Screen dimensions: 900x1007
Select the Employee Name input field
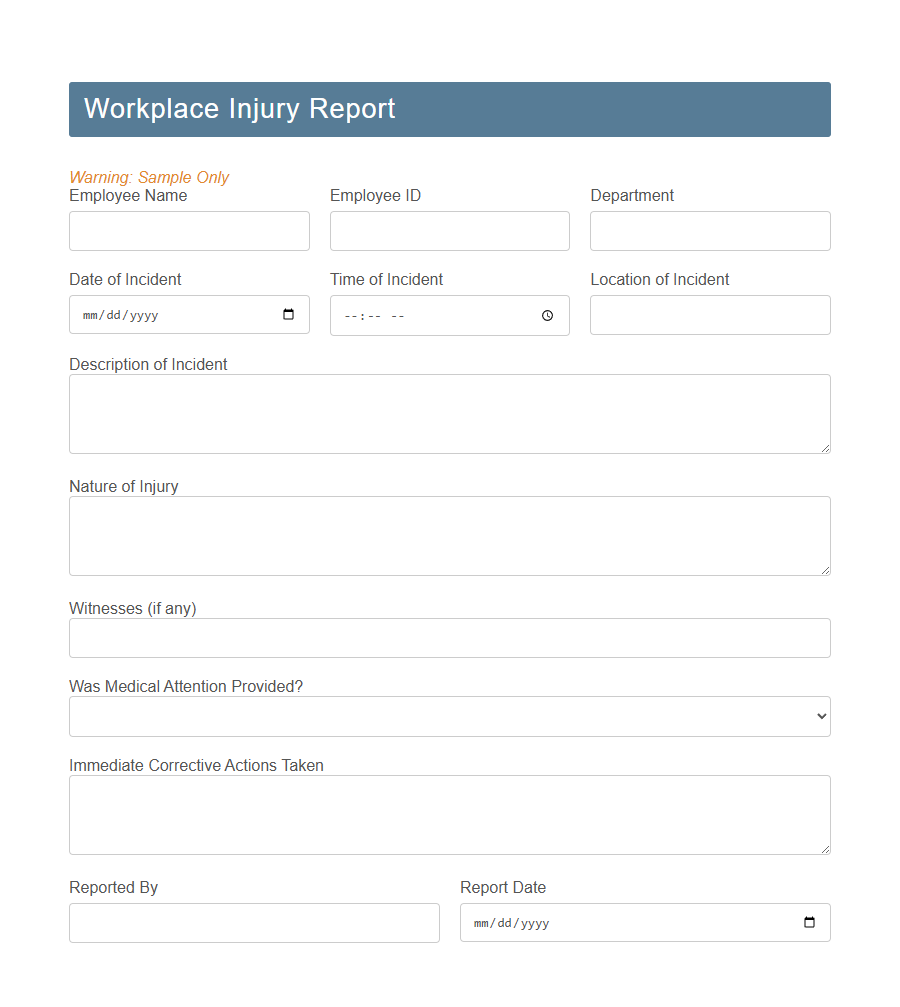point(189,231)
